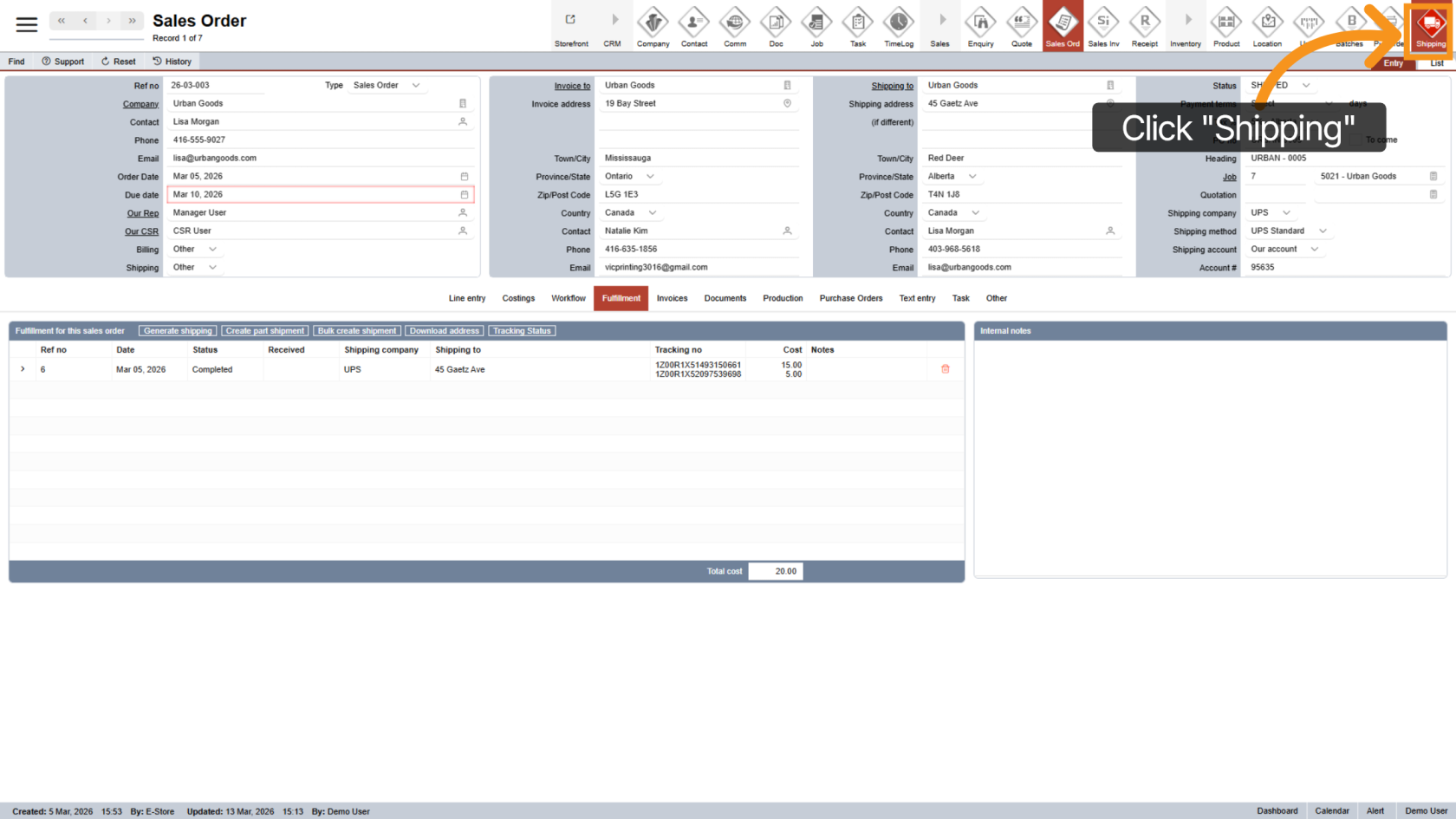The width and height of the screenshot is (1456, 819).
Task: Open the Shipping module icon
Action: [1430, 27]
